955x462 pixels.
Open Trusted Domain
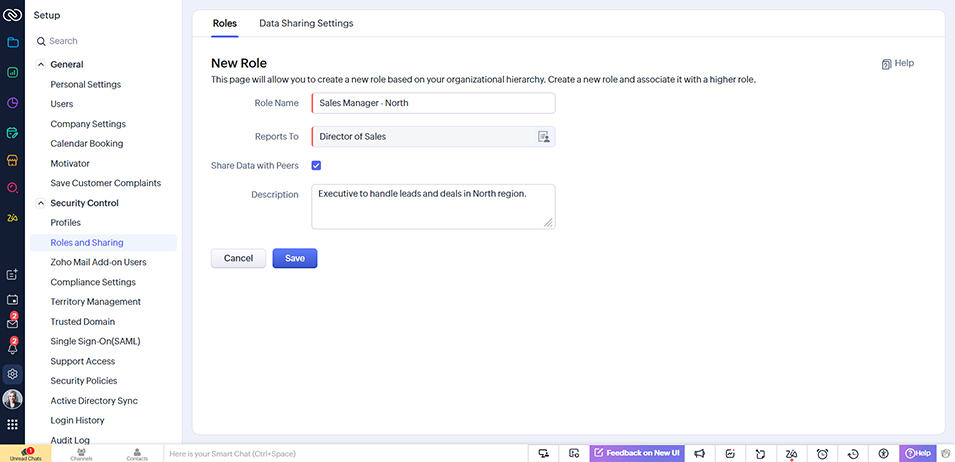click(x=83, y=321)
